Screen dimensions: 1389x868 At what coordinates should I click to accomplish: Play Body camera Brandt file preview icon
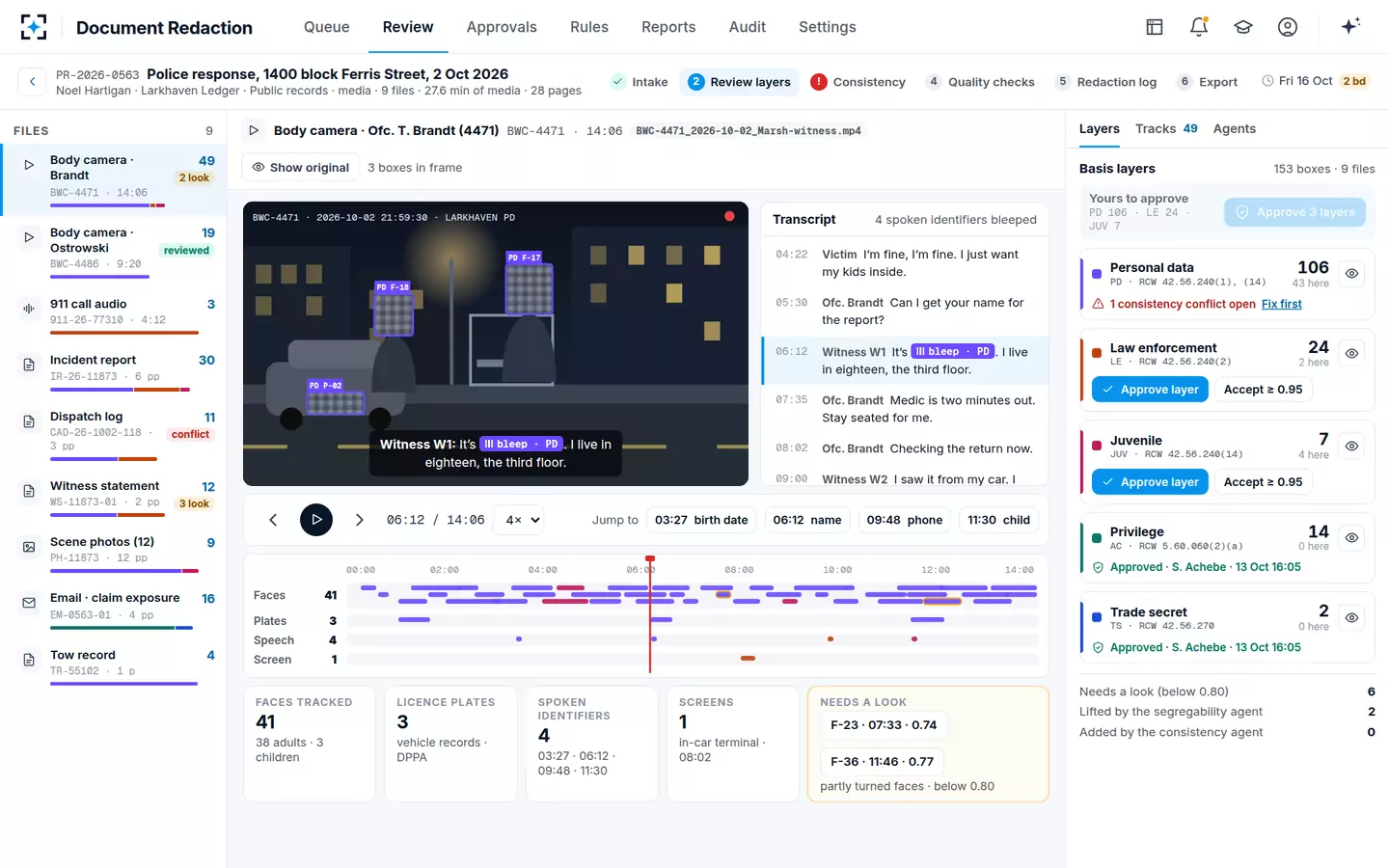click(x=29, y=165)
